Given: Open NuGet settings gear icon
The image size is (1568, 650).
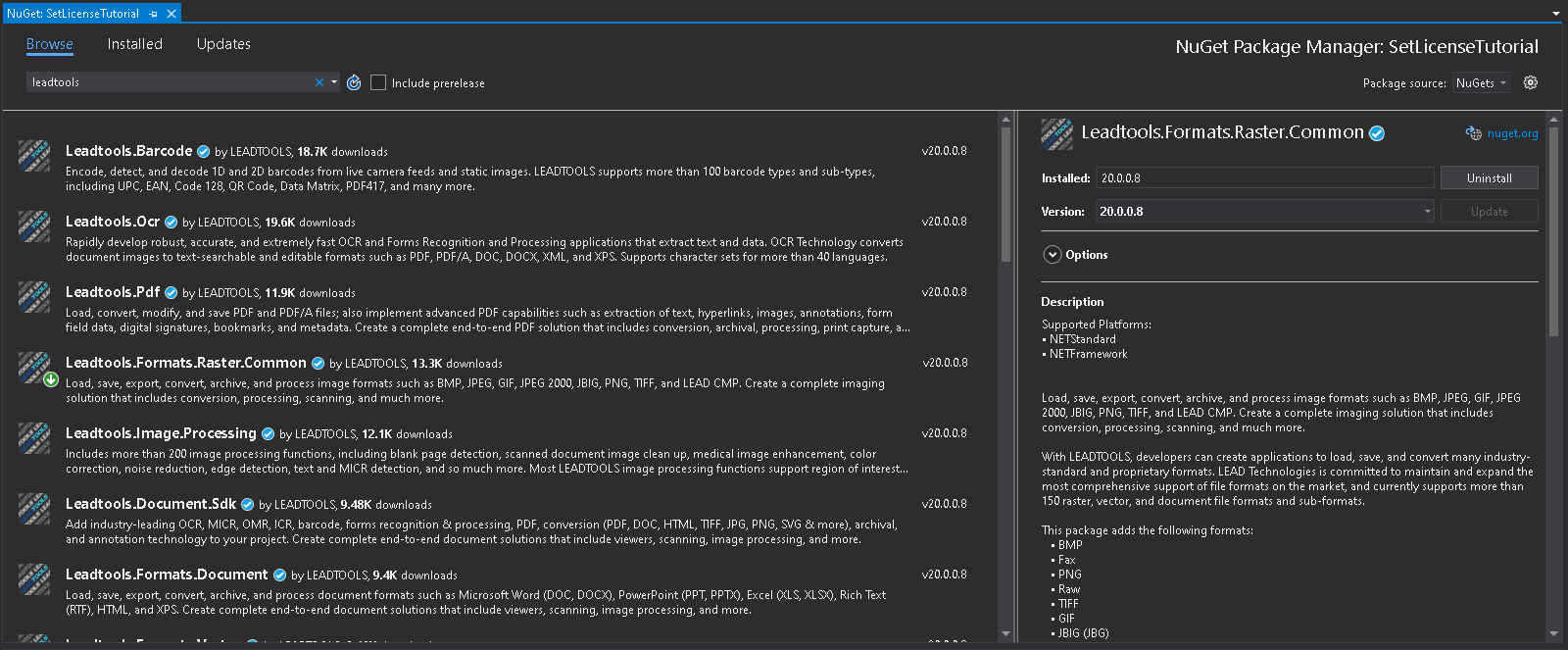Looking at the screenshot, I should tap(1530, 83).
